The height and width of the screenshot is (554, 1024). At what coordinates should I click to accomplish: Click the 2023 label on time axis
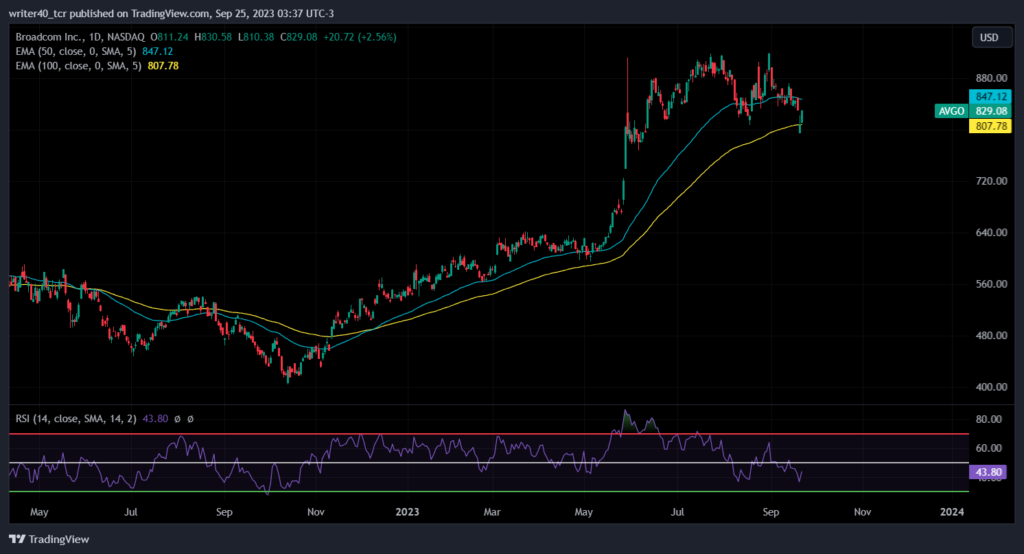(407, 512)
